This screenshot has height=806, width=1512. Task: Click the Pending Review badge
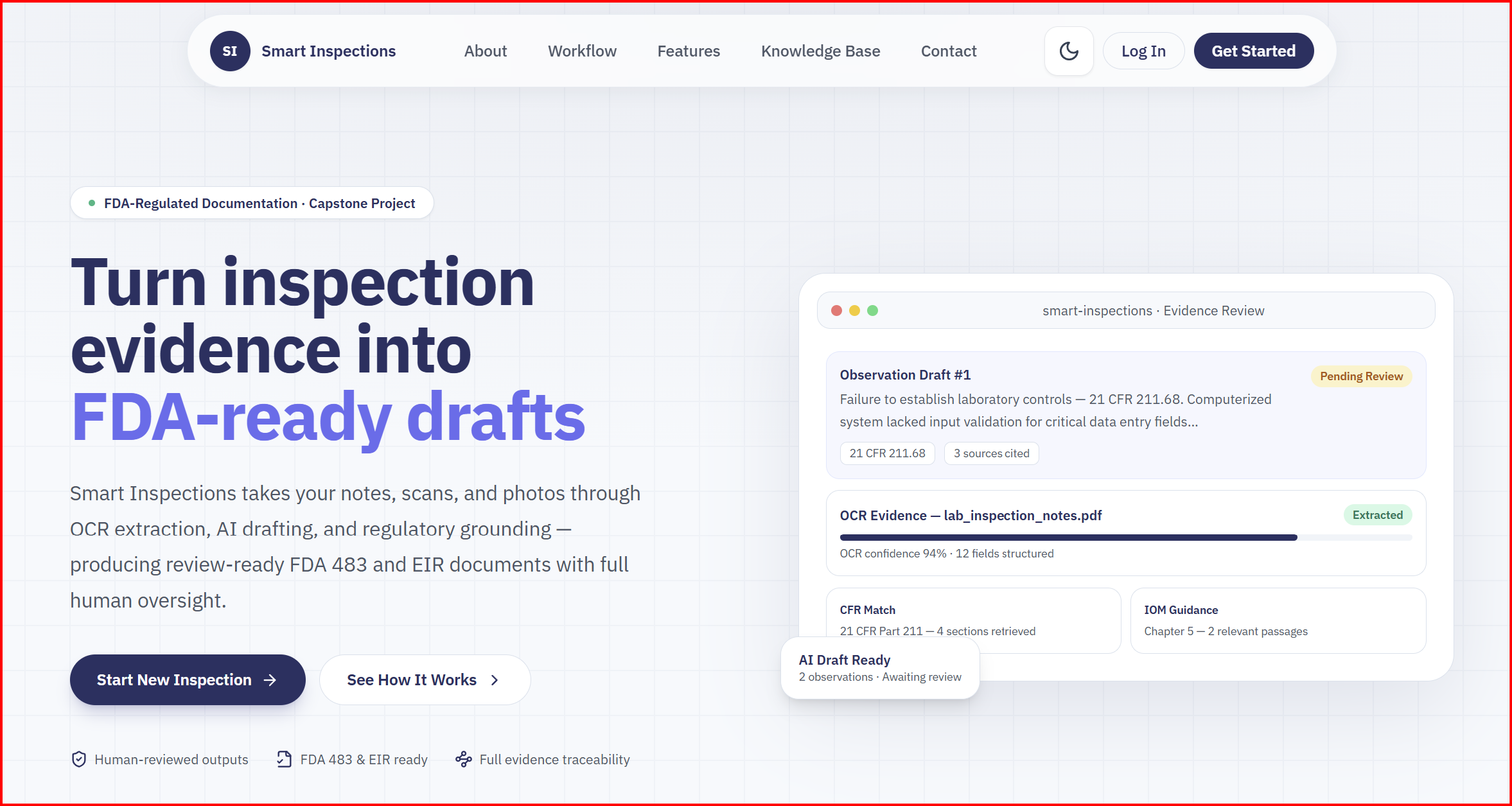coord(1361,376)
